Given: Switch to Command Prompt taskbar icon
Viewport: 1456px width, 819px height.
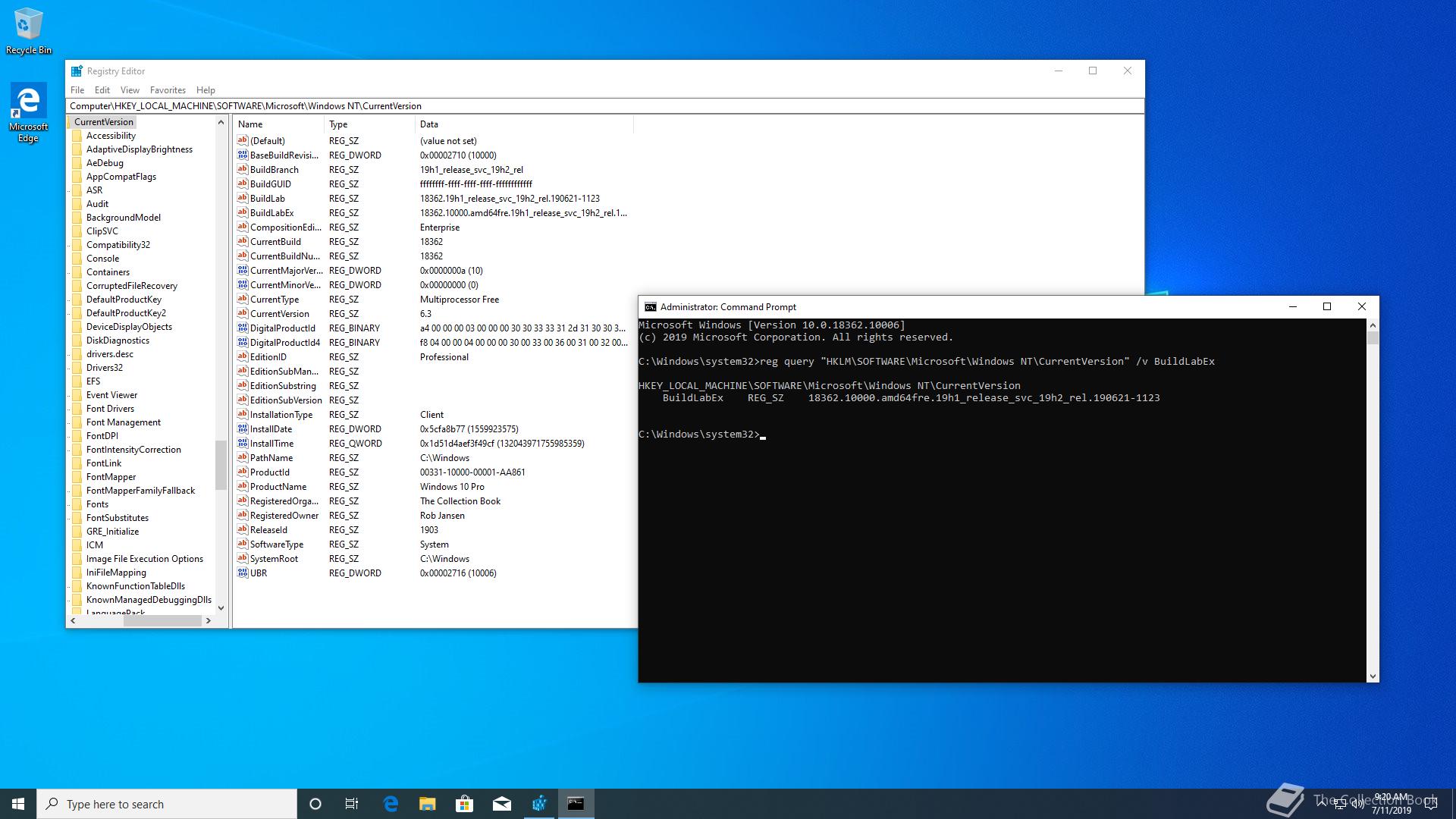Looking at the screenshot, I should 576,804.
